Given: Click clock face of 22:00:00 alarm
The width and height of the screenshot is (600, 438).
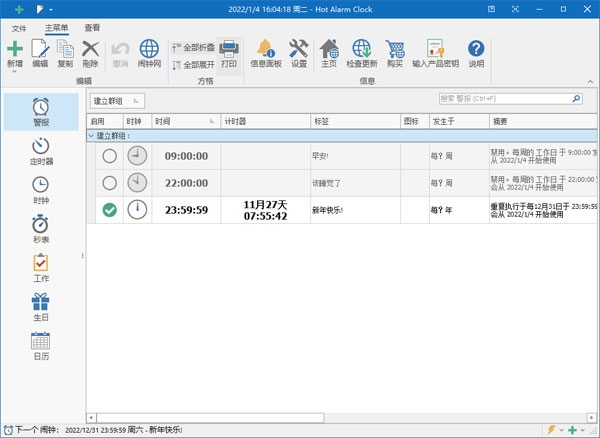Looking at the screenshot, I should point(137,183).
